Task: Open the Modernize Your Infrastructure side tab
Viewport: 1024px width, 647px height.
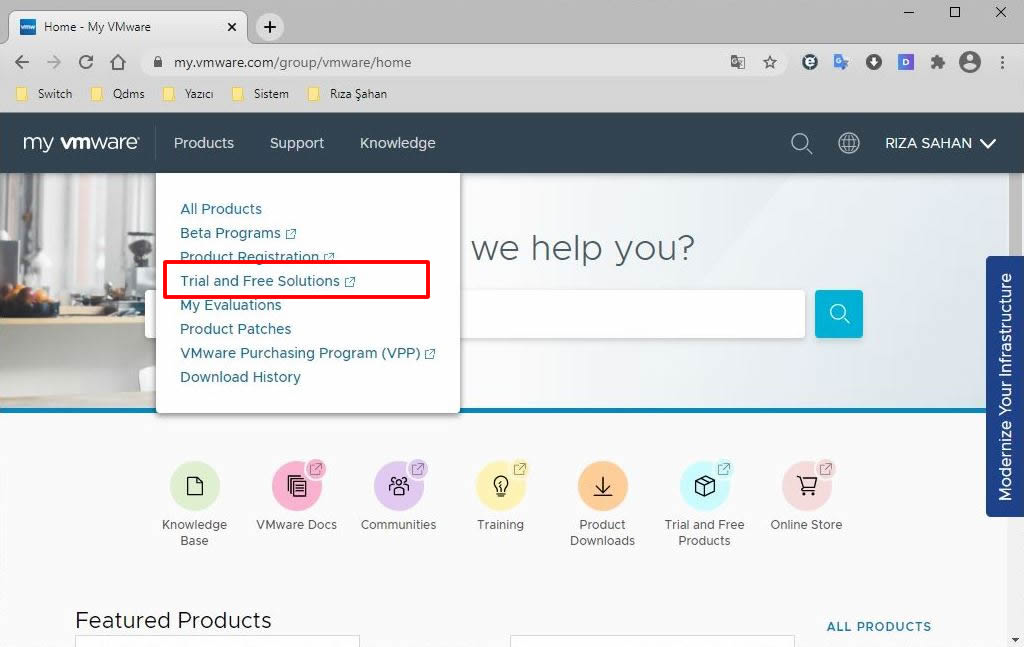Action: click(1004, 387)
